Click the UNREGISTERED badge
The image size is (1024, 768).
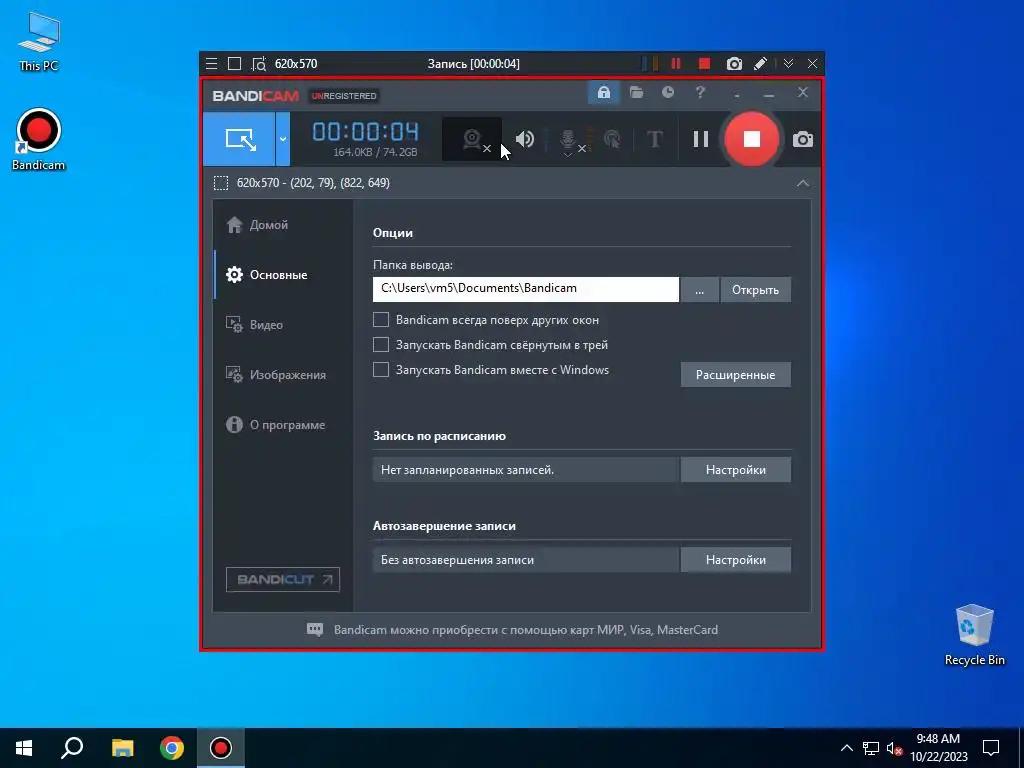344,96
